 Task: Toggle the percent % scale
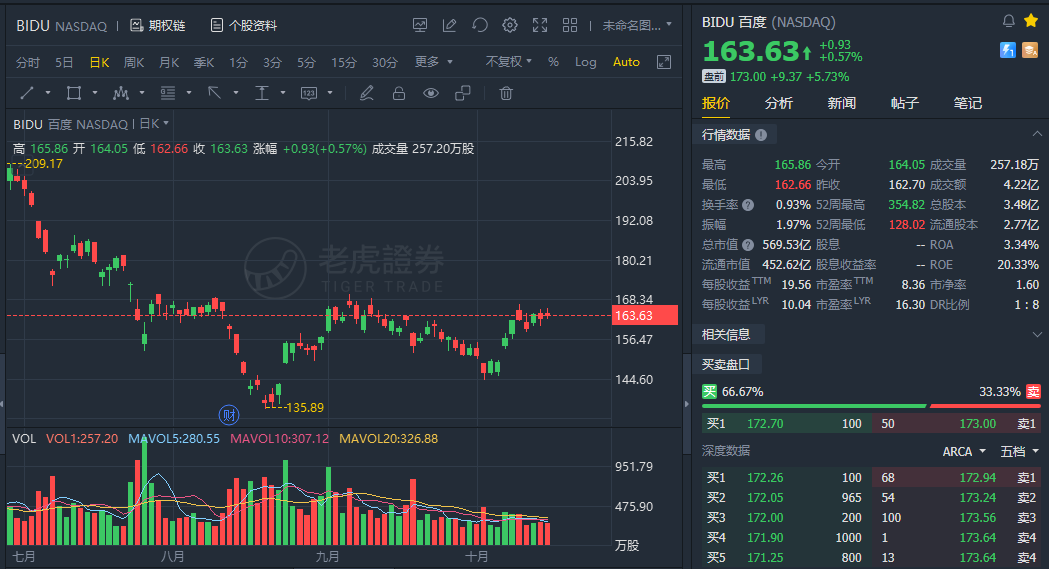pos(553,62)
